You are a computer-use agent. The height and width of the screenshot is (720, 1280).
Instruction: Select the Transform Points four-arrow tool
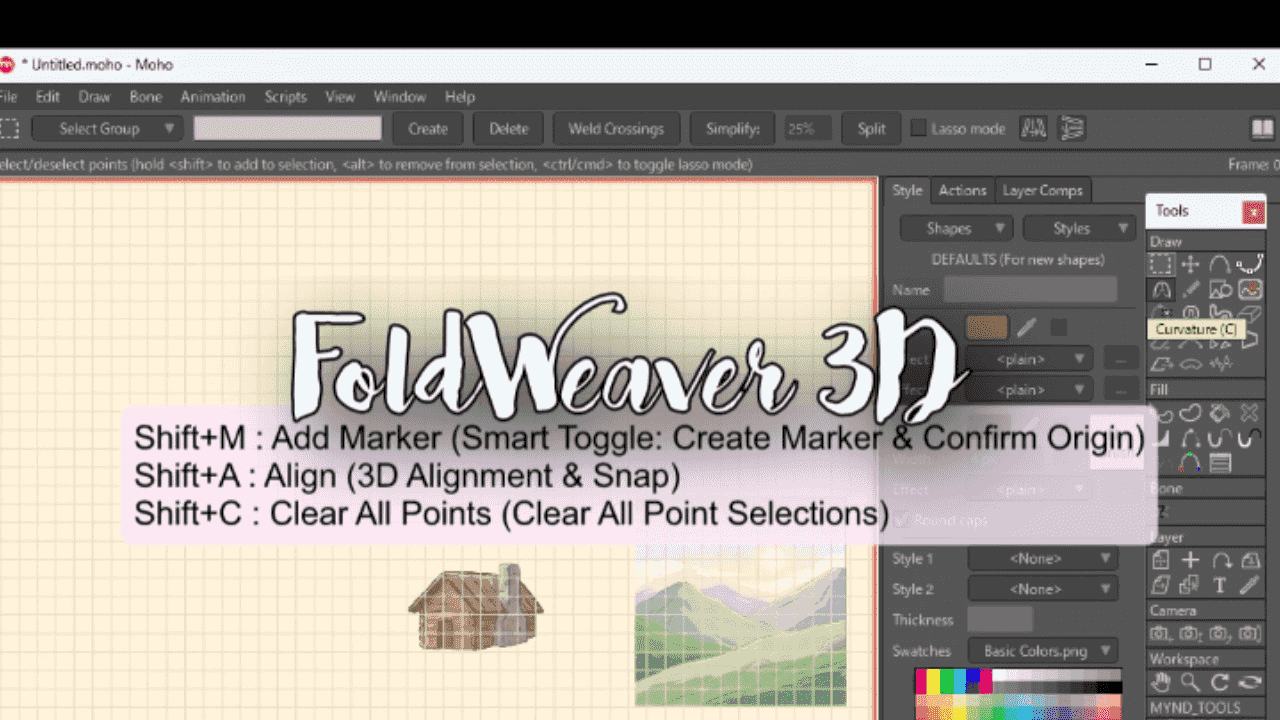[x=1190, y=264]
